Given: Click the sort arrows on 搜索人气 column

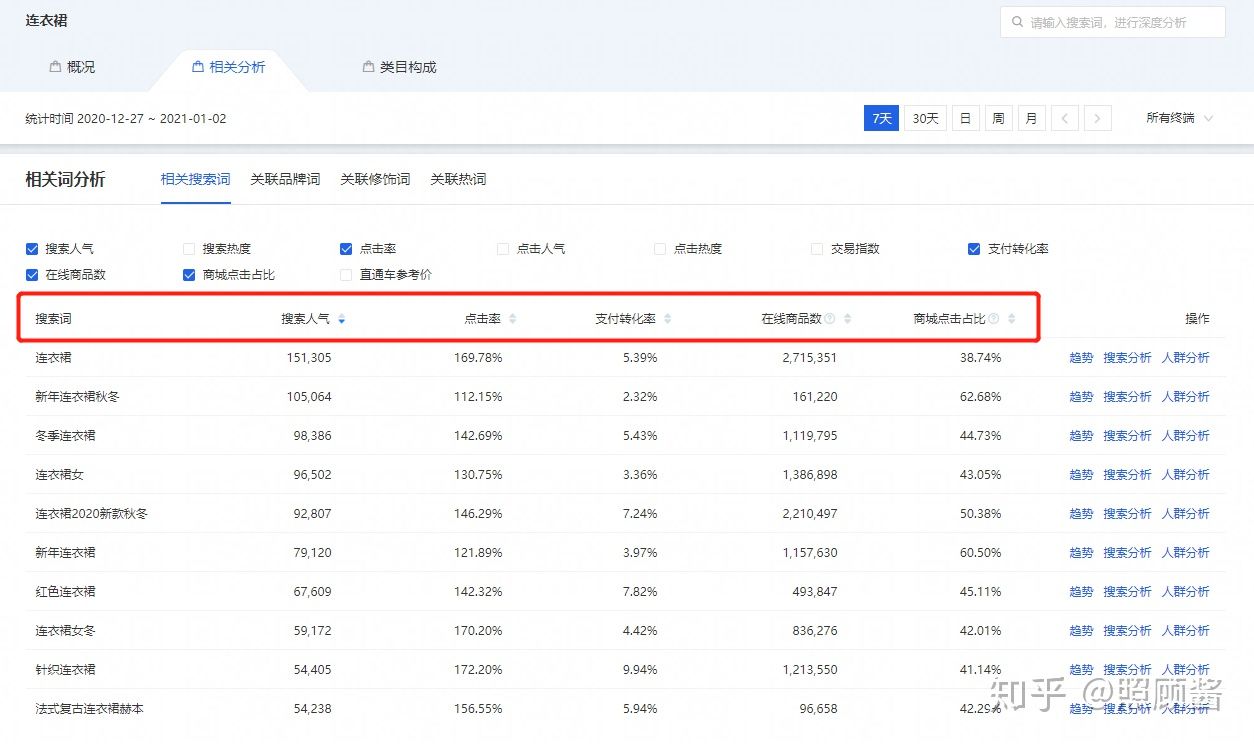Looking at the screenshot, I should [x=340, y=318].
